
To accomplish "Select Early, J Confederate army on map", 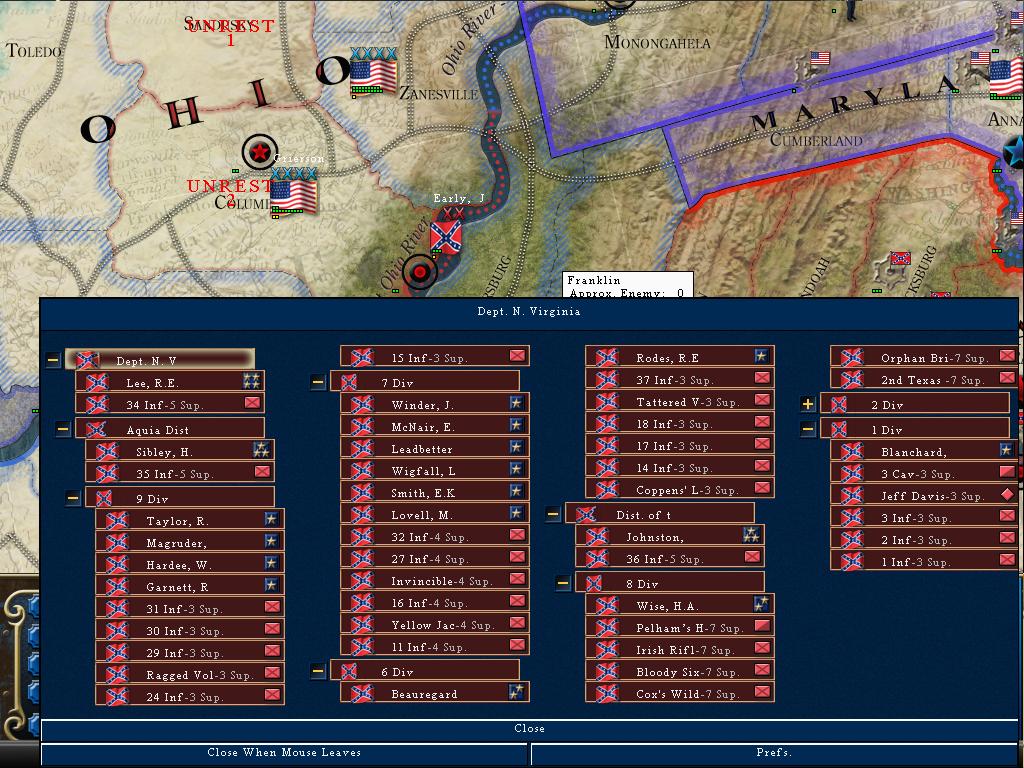I will (446, 236).
